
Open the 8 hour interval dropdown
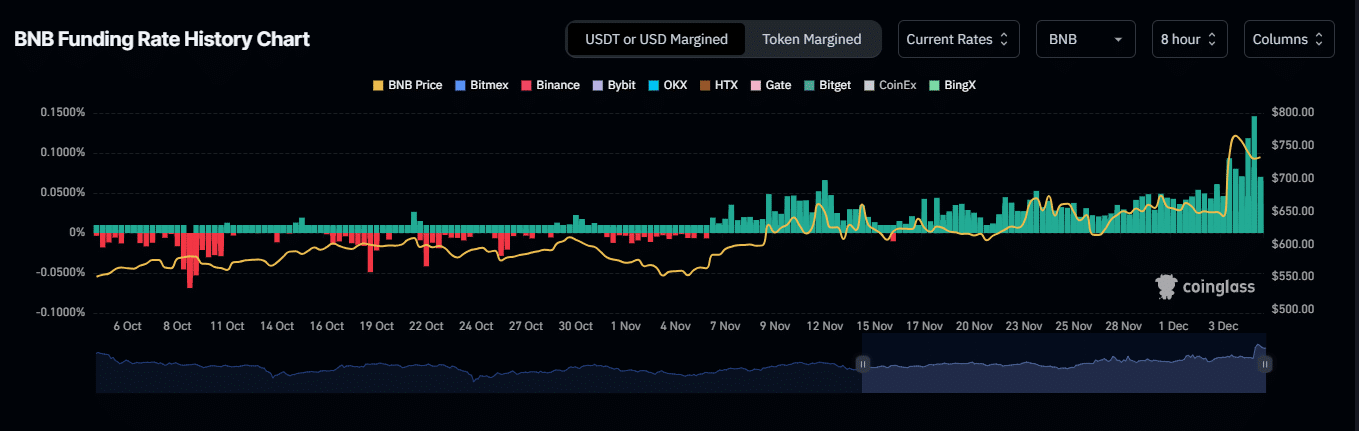click(x=1189, y=39)
